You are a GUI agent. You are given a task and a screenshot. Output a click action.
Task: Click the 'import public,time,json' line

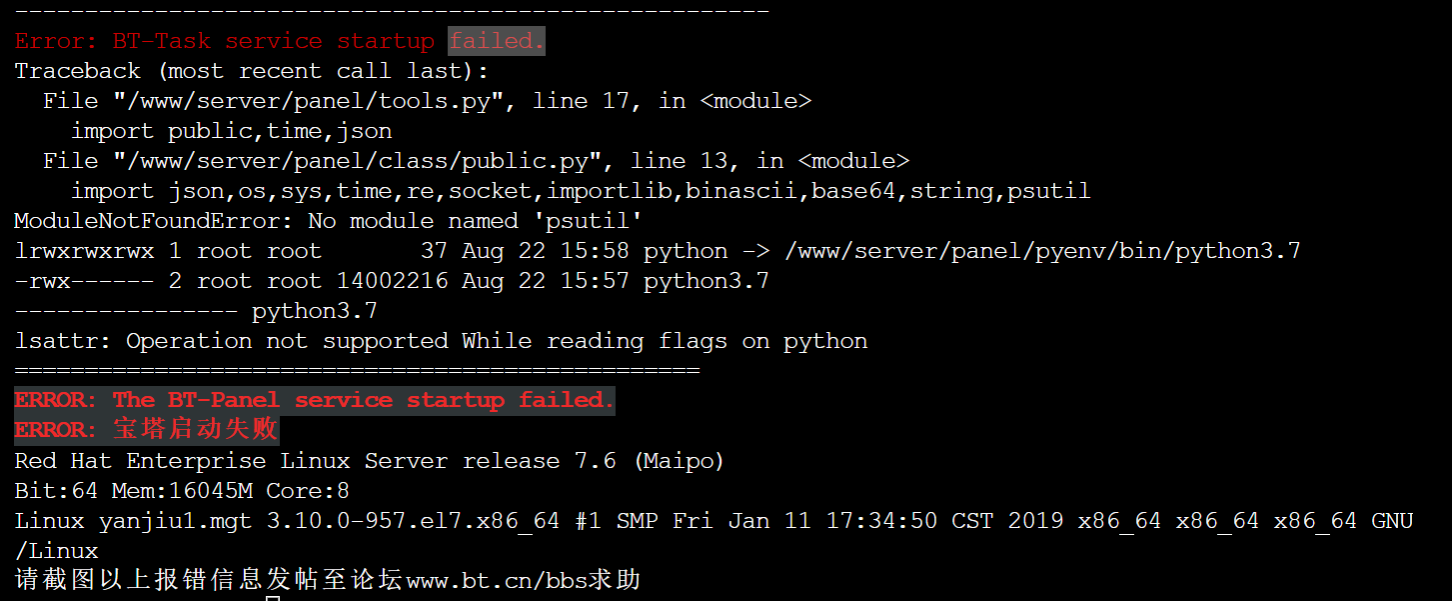point(231,131)
